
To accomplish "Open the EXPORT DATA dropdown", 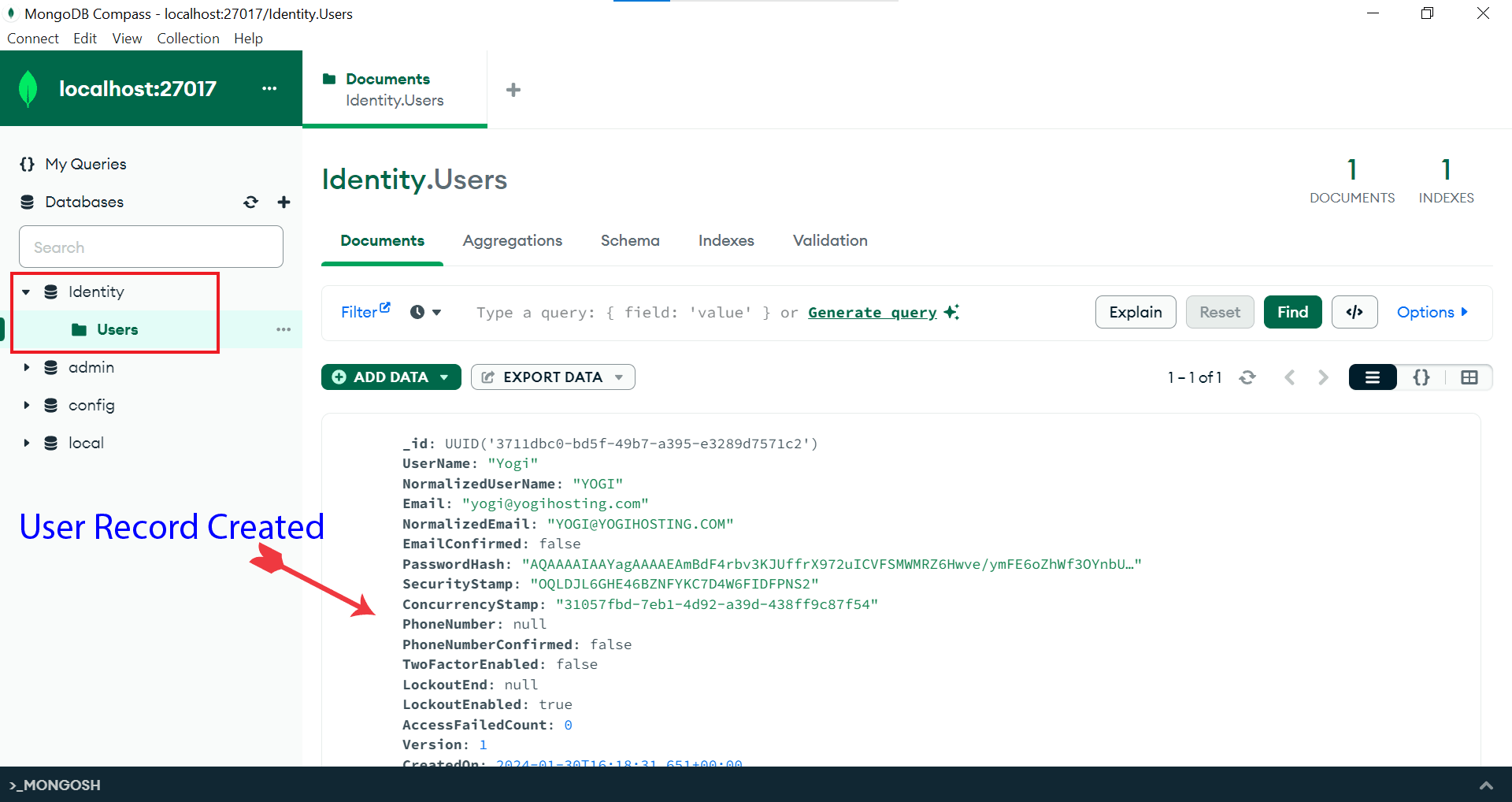I will click(x=553, y=377).
